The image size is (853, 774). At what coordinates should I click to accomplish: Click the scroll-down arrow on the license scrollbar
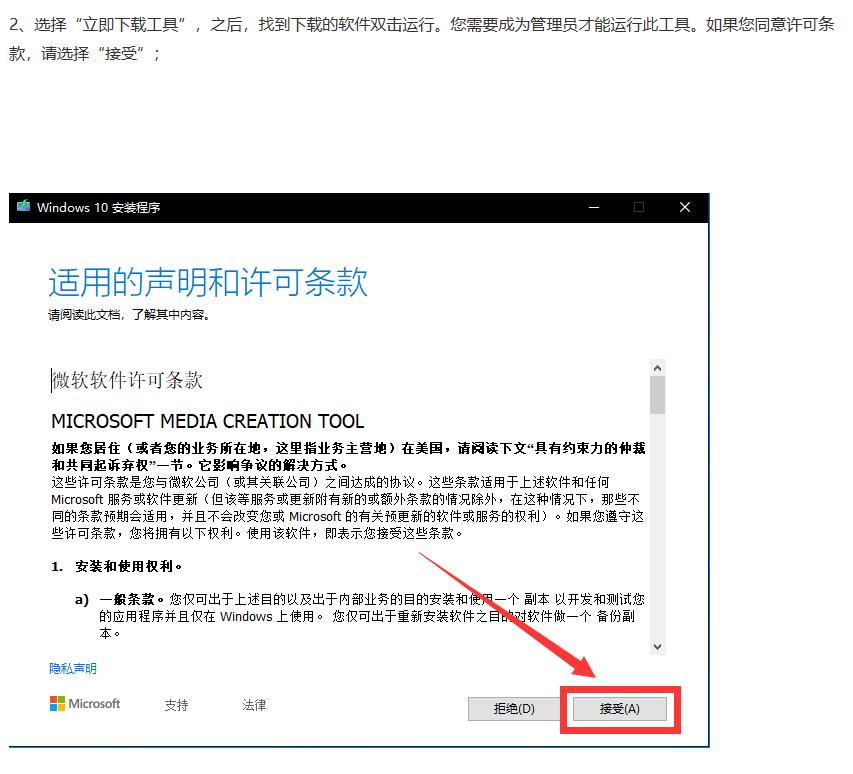click(658, 648)
